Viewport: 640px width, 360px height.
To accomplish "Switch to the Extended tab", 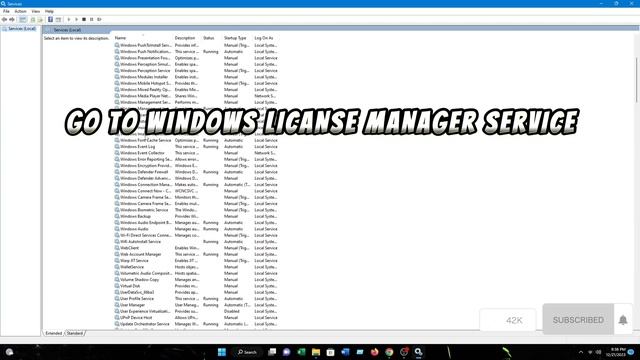I will tap(53, 333).
